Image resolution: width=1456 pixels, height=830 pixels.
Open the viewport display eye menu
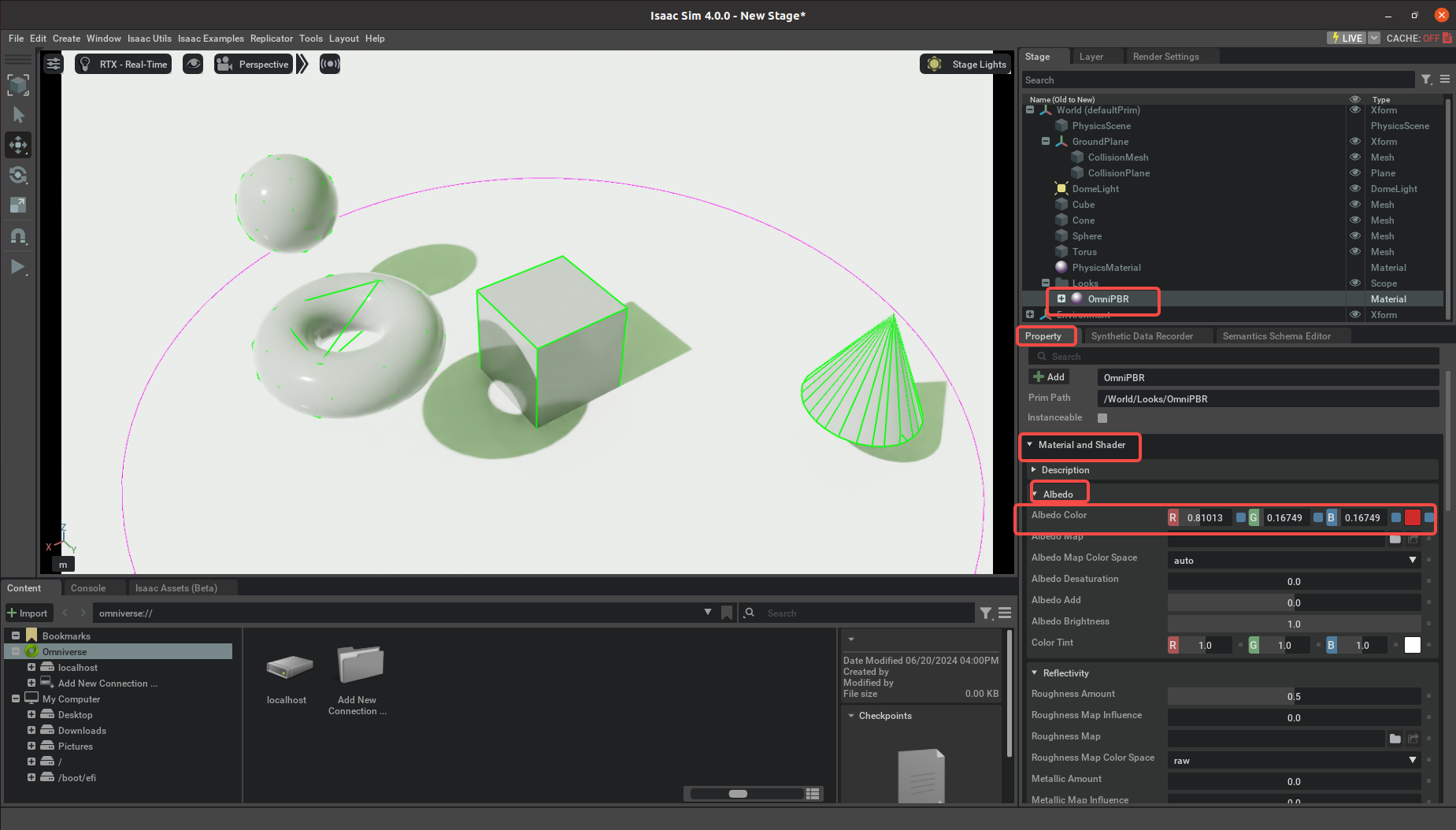coord(193,64)
